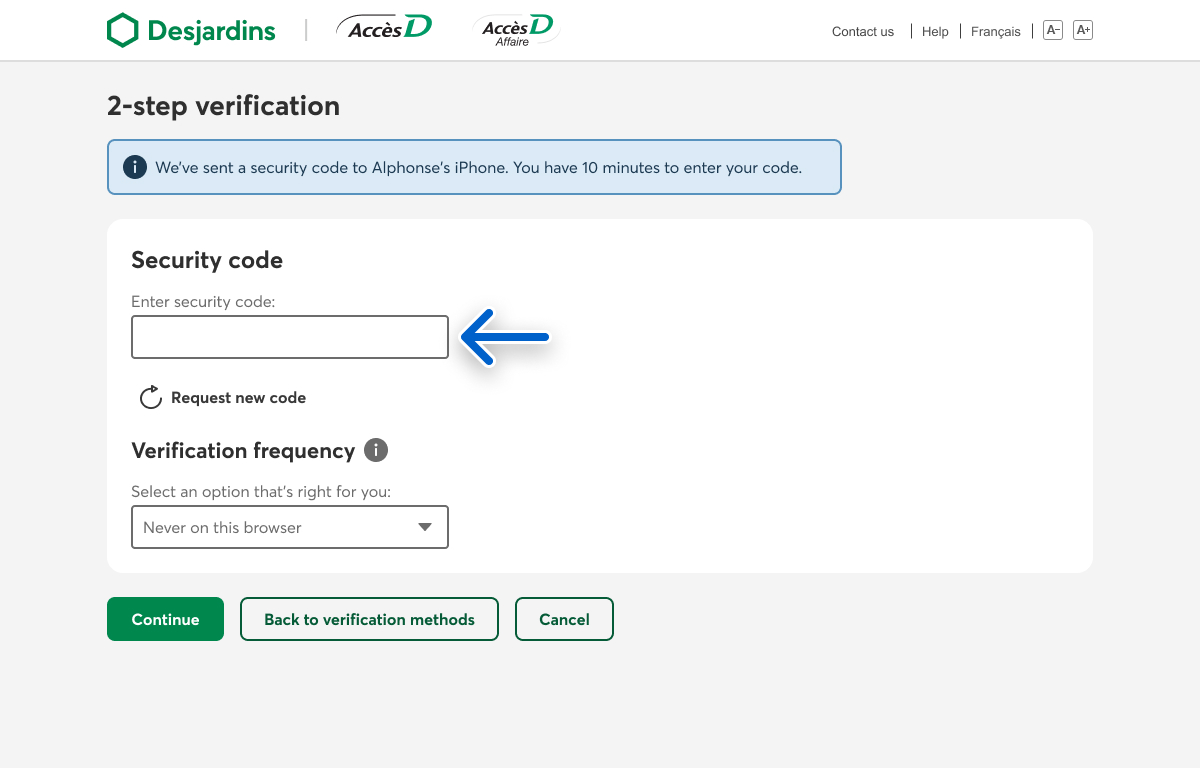Decrease text size with A- button
The width and height of the screenshot is (1200, 768).
pyautogui.click(x=1052, y=30)
